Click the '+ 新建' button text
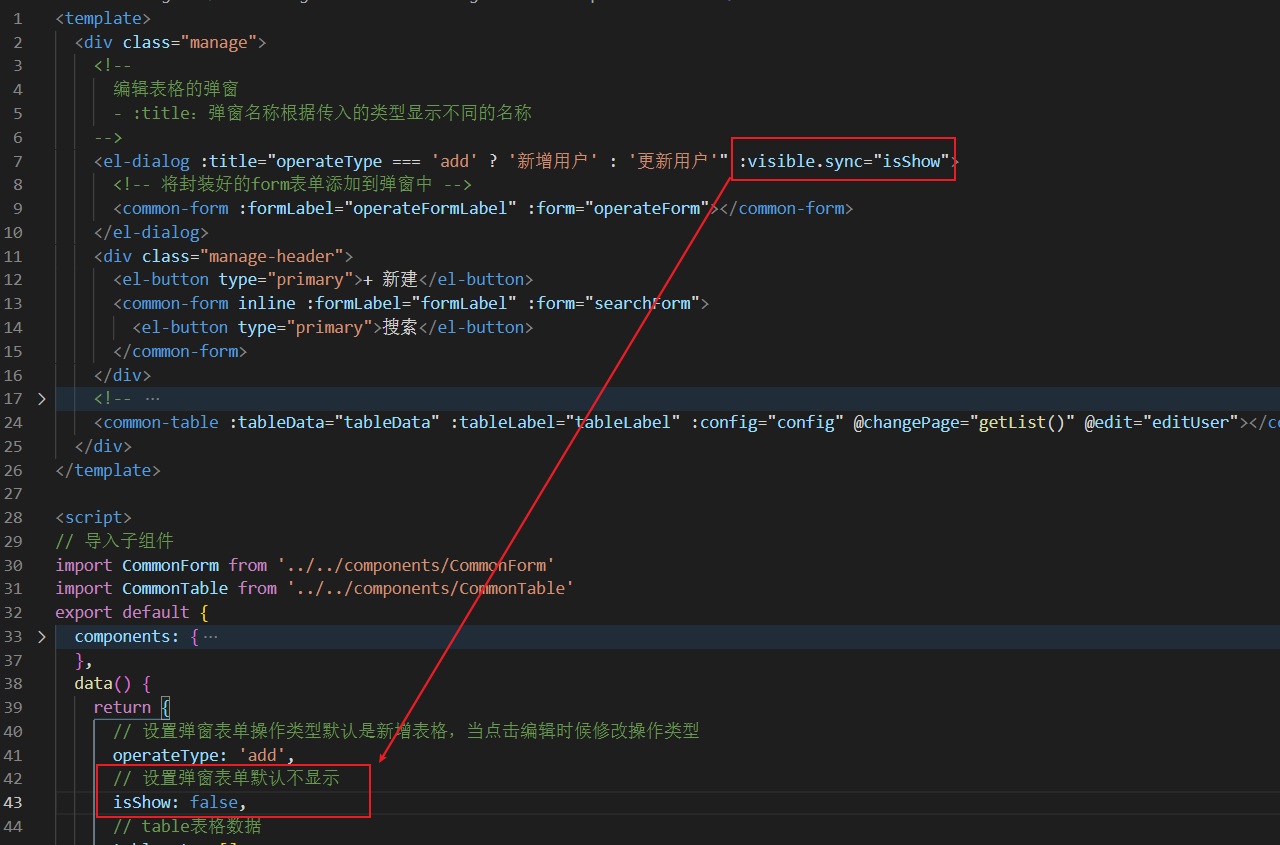This screenshot has width=1280, height=845. coord(390,279)
